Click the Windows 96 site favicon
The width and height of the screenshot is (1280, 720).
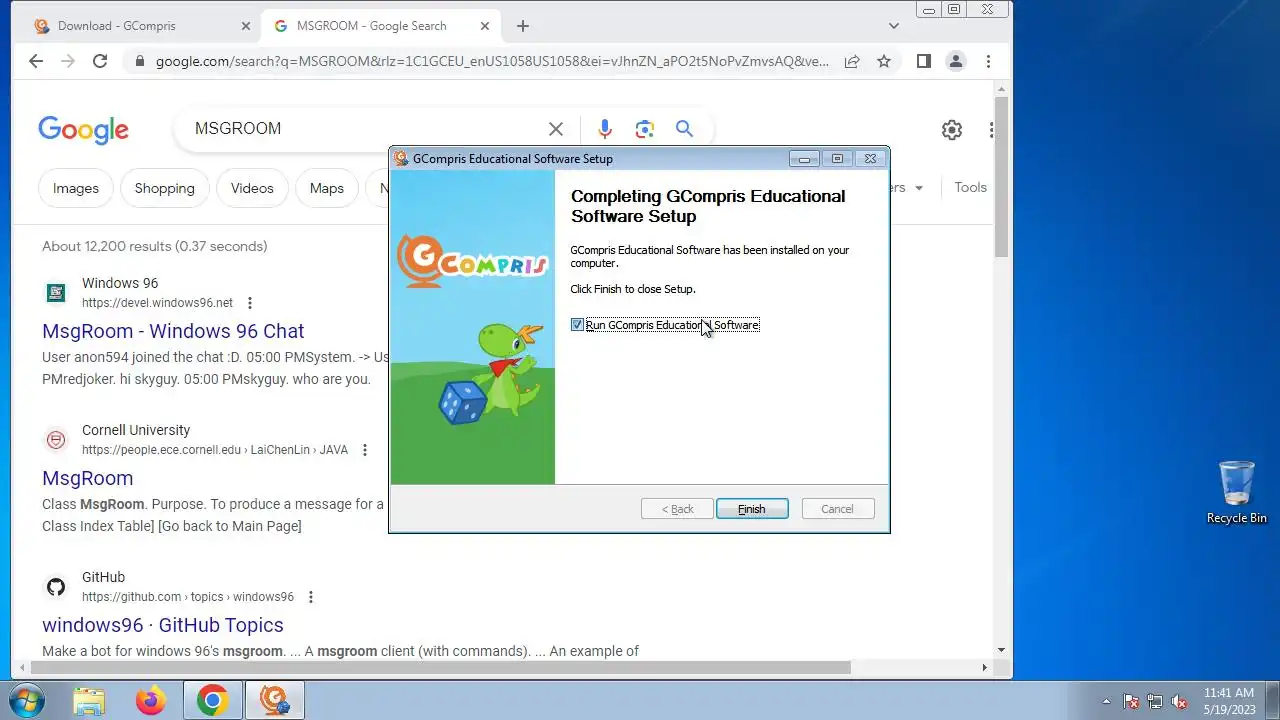56,293
